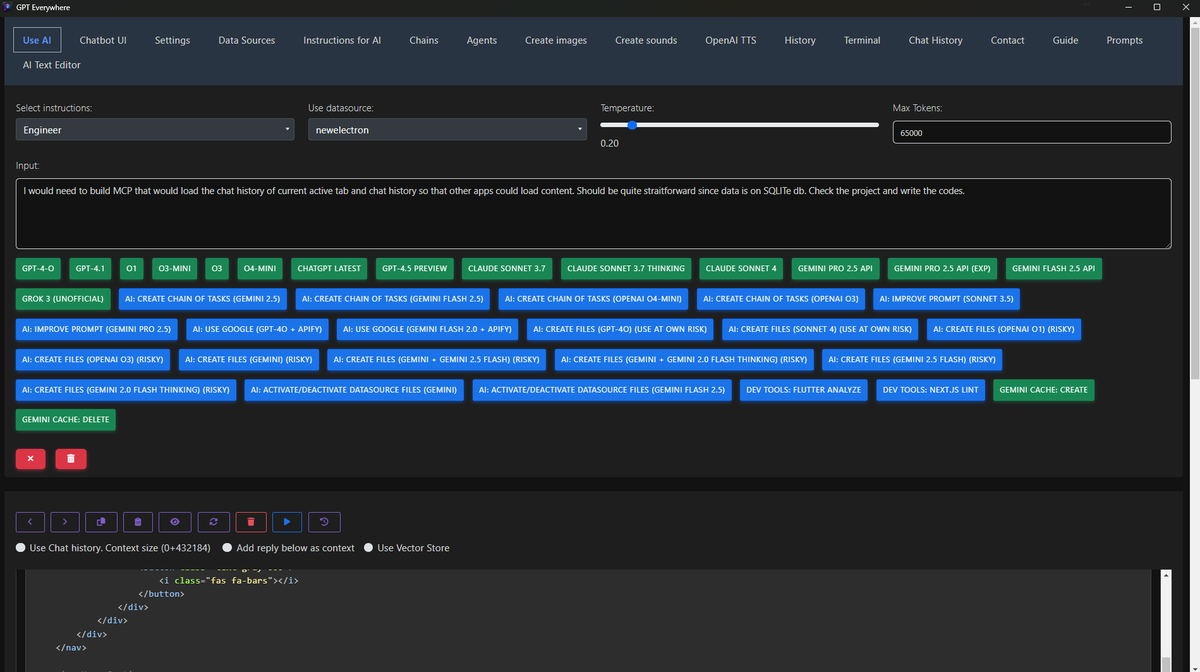
Task: Switch to the Chatbot UI tab
Action: (103, 40)
